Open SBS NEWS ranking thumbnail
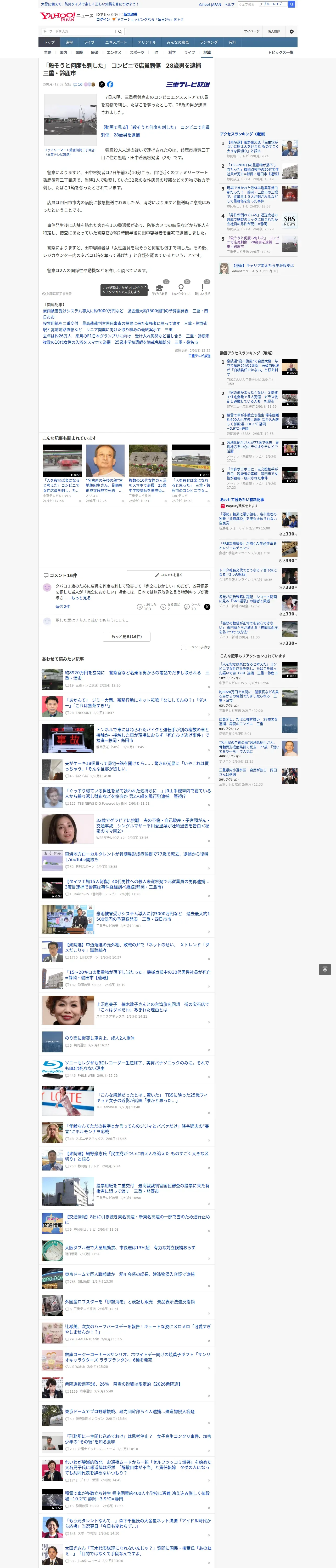Screen dimensions: 336x1568 pos(290,221)
